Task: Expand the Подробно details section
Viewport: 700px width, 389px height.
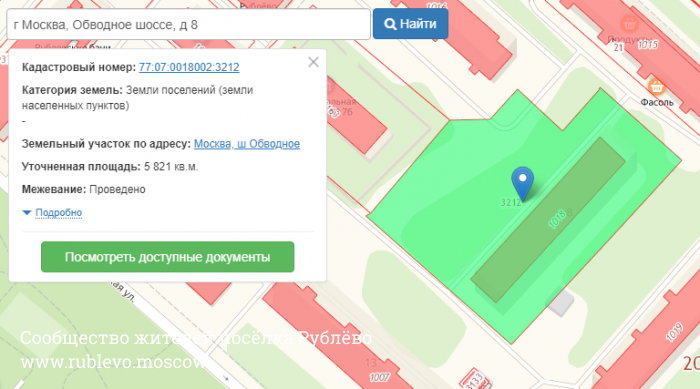Action: [58, 213]
